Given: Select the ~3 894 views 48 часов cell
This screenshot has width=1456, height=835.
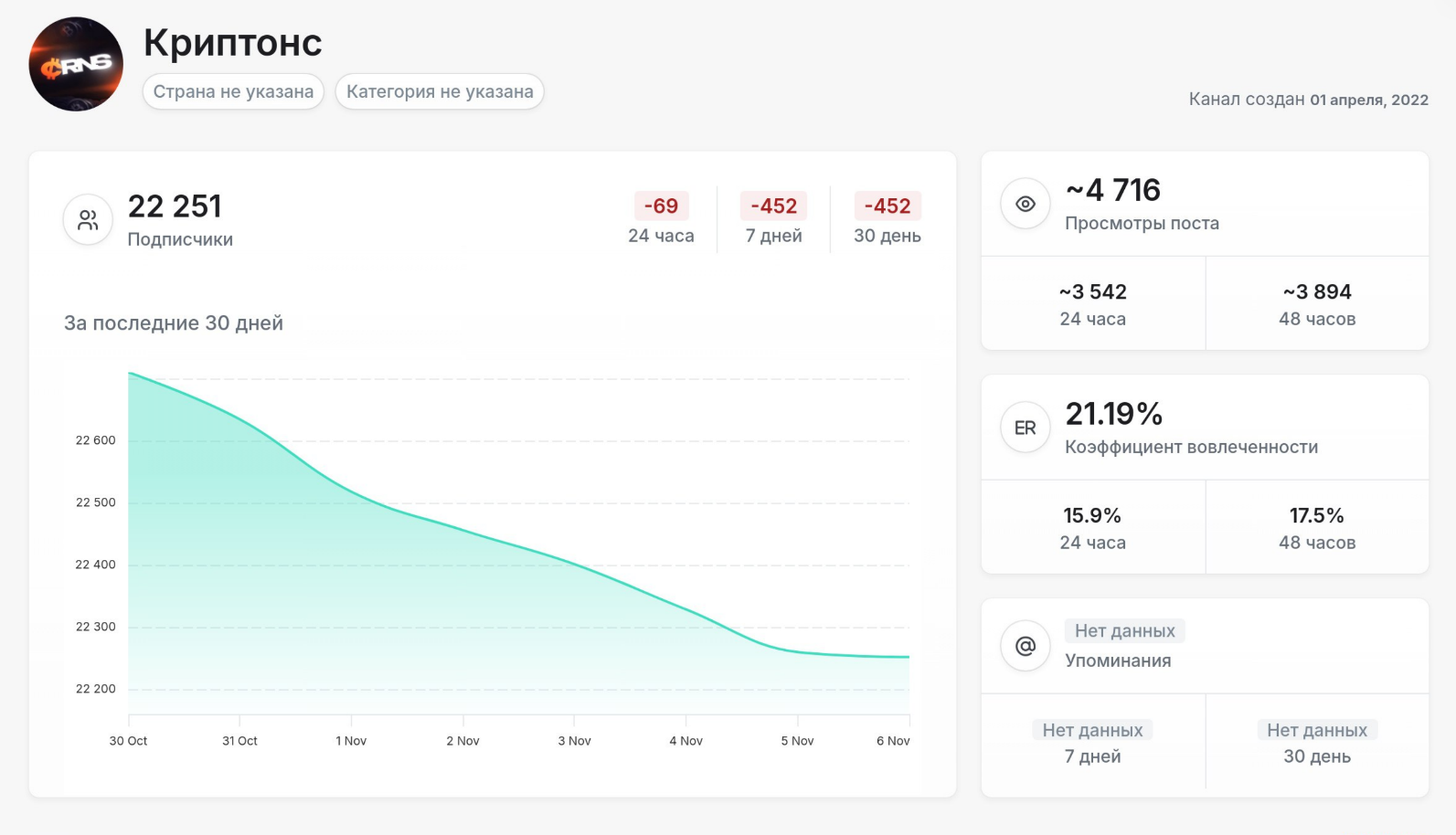Looking at the screenshot, I should pos(1316,303).
